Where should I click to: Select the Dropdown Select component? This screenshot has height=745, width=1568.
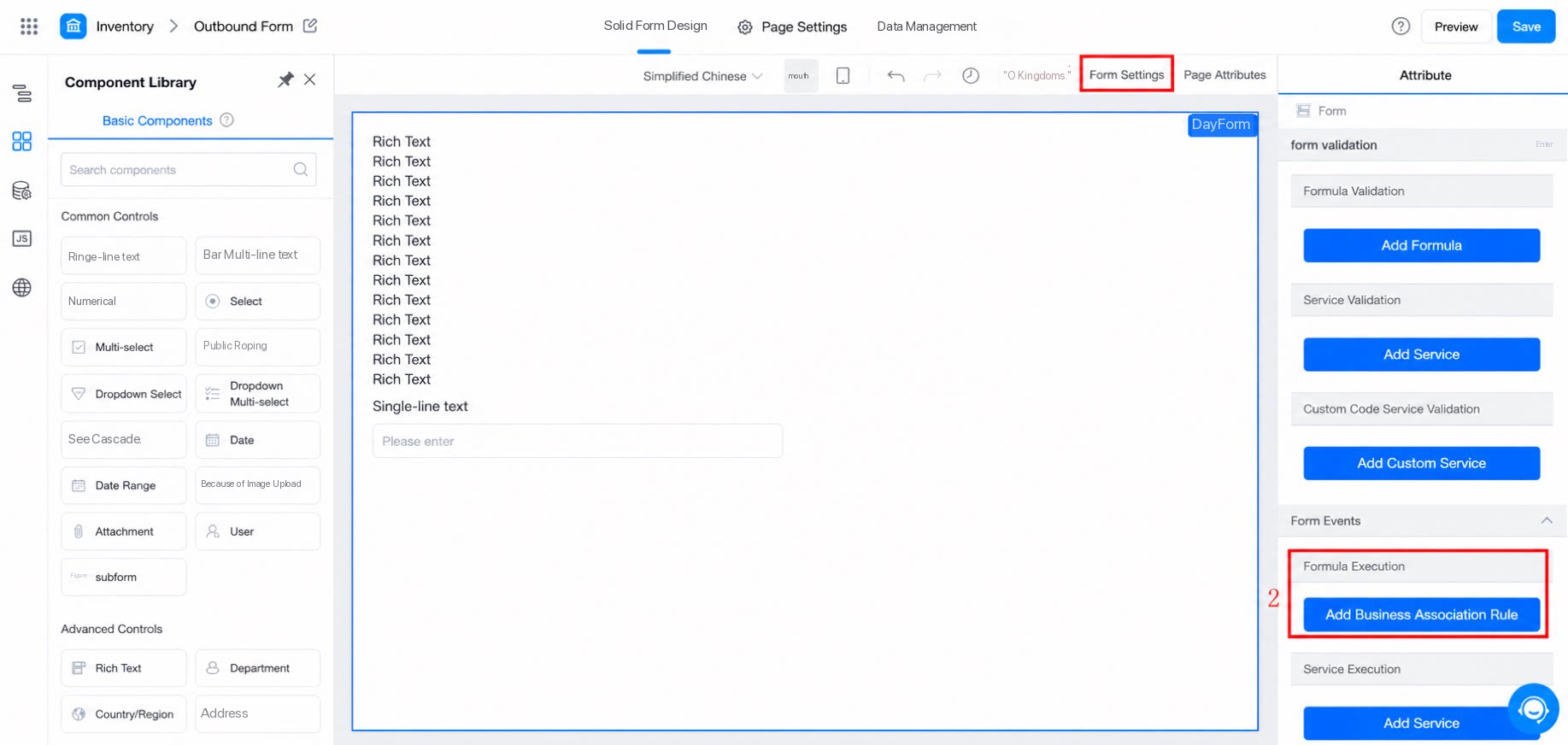(124, 394)
